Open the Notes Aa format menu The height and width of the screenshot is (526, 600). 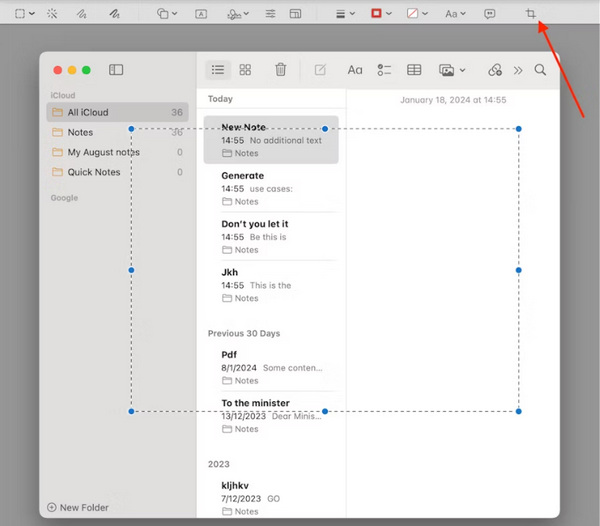click(355, 70)
